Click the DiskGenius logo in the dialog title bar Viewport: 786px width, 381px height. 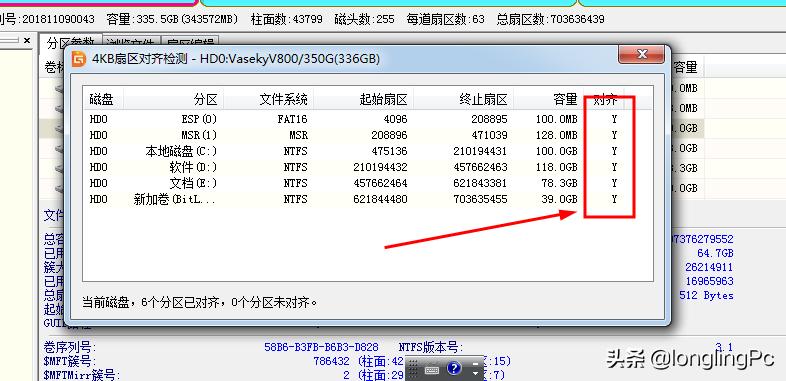[79, 59]
